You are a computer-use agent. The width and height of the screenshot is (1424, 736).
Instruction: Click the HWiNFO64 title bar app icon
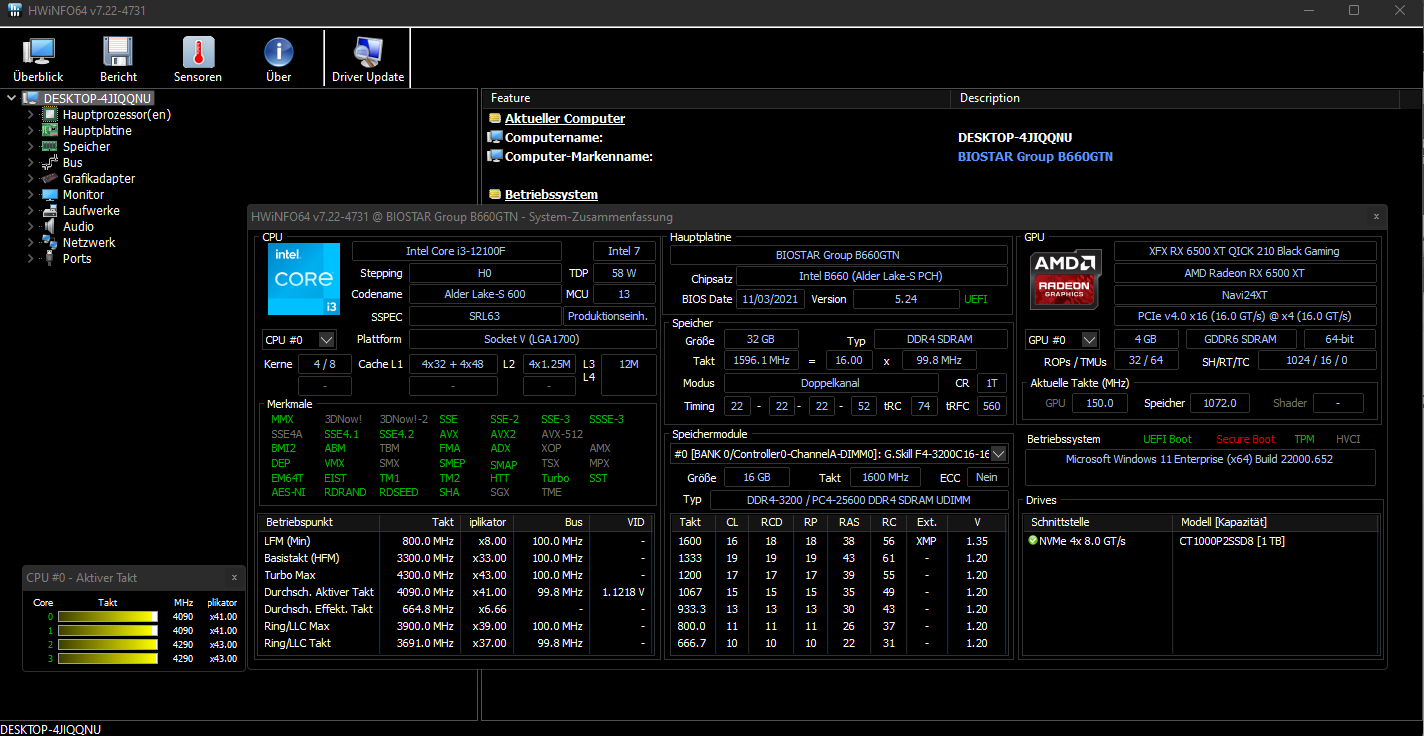click(13, 10)
